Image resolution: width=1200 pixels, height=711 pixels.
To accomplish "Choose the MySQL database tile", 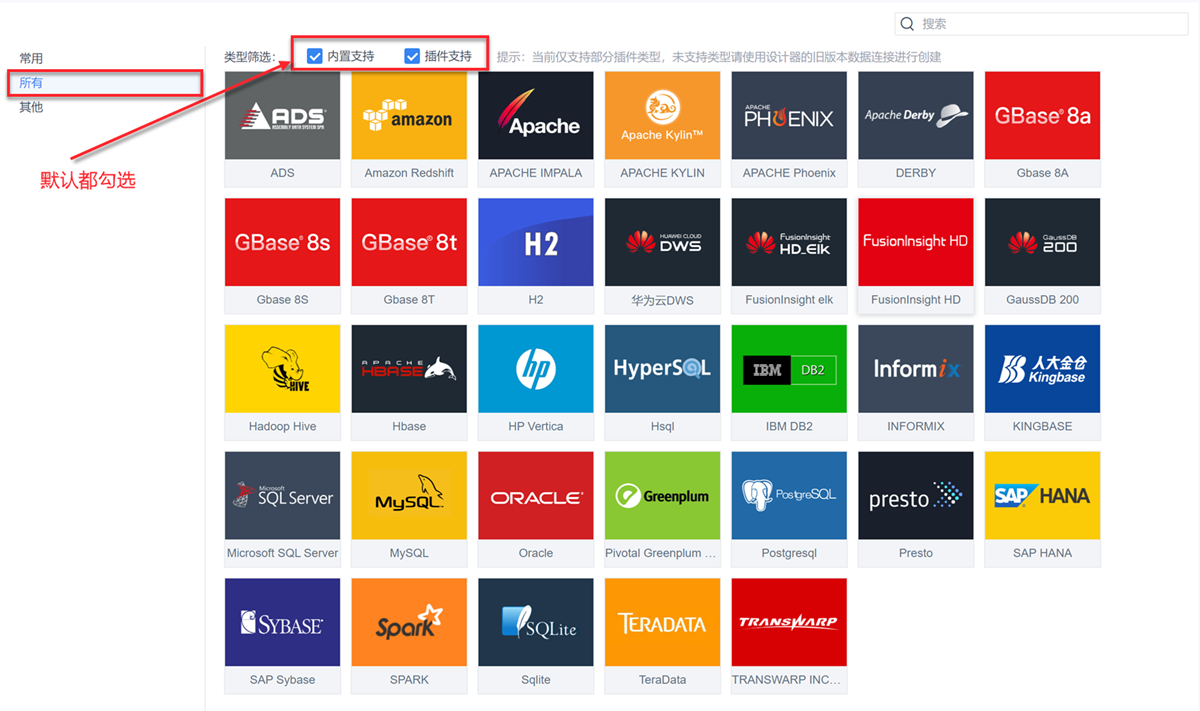I will click(409, 510).
